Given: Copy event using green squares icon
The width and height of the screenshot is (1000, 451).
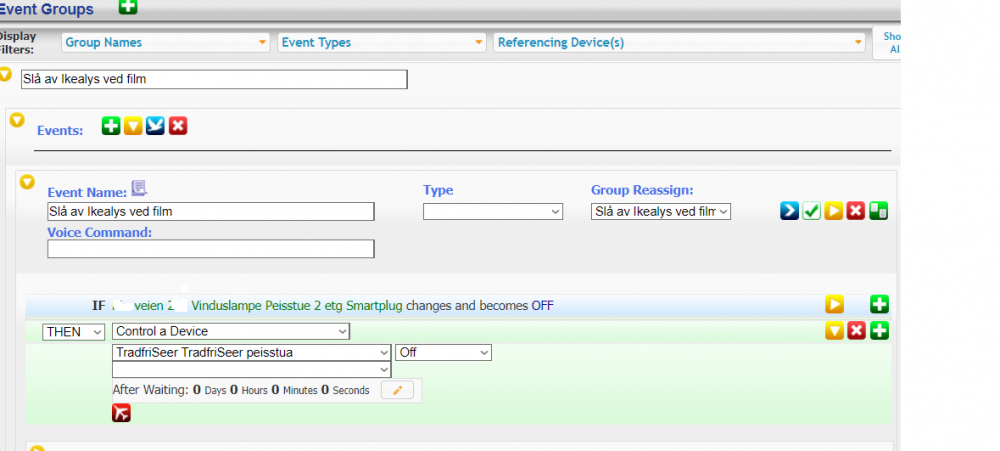Looking at the screenshot, I should click(878, 211).
